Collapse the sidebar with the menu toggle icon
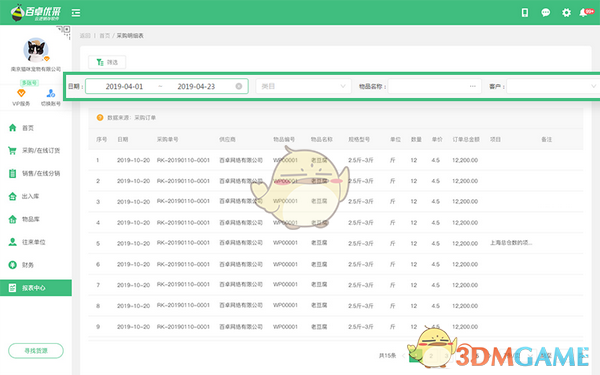Viewport: 600px width, 375px height. (76, 13)
